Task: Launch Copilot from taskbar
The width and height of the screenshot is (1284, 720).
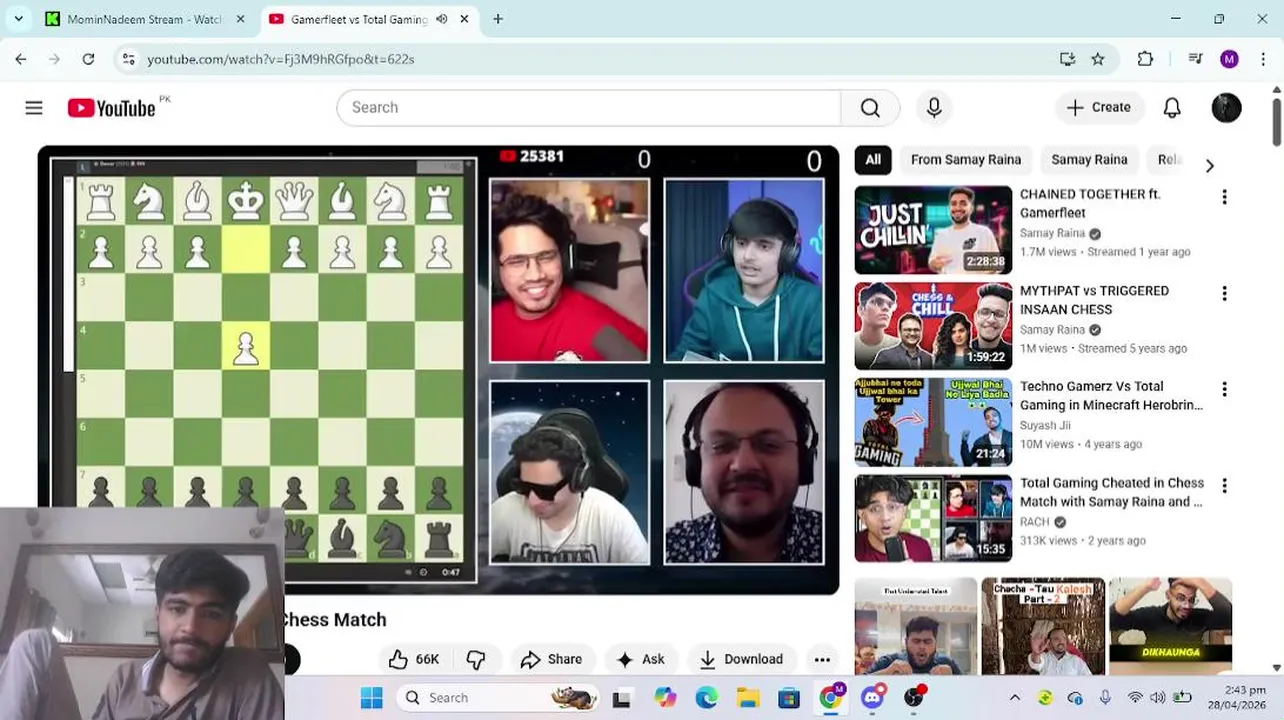Action: (665, 698)
